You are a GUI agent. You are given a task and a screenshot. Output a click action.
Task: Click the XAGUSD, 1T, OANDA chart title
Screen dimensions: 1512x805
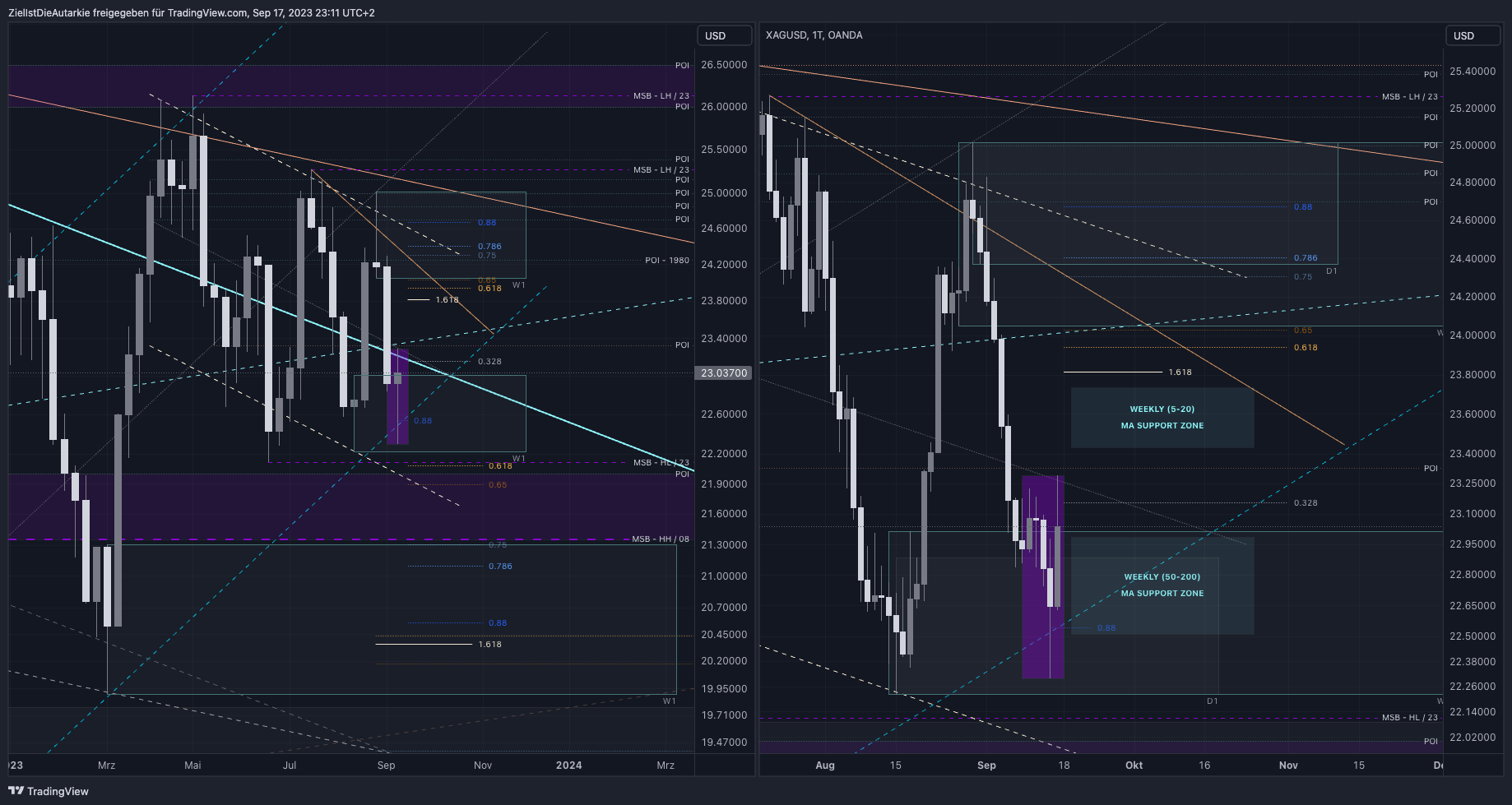pos(814,35)
